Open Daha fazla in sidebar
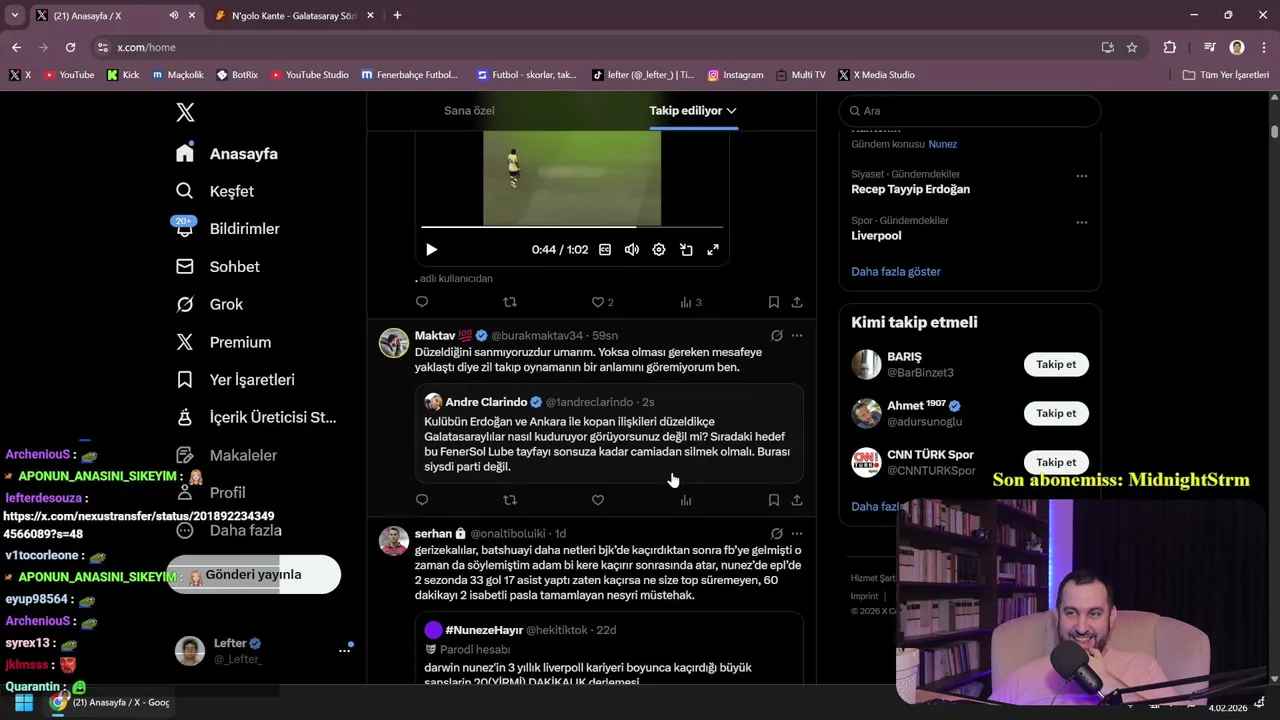This screenshot has height=720, width=1280. 227,531
